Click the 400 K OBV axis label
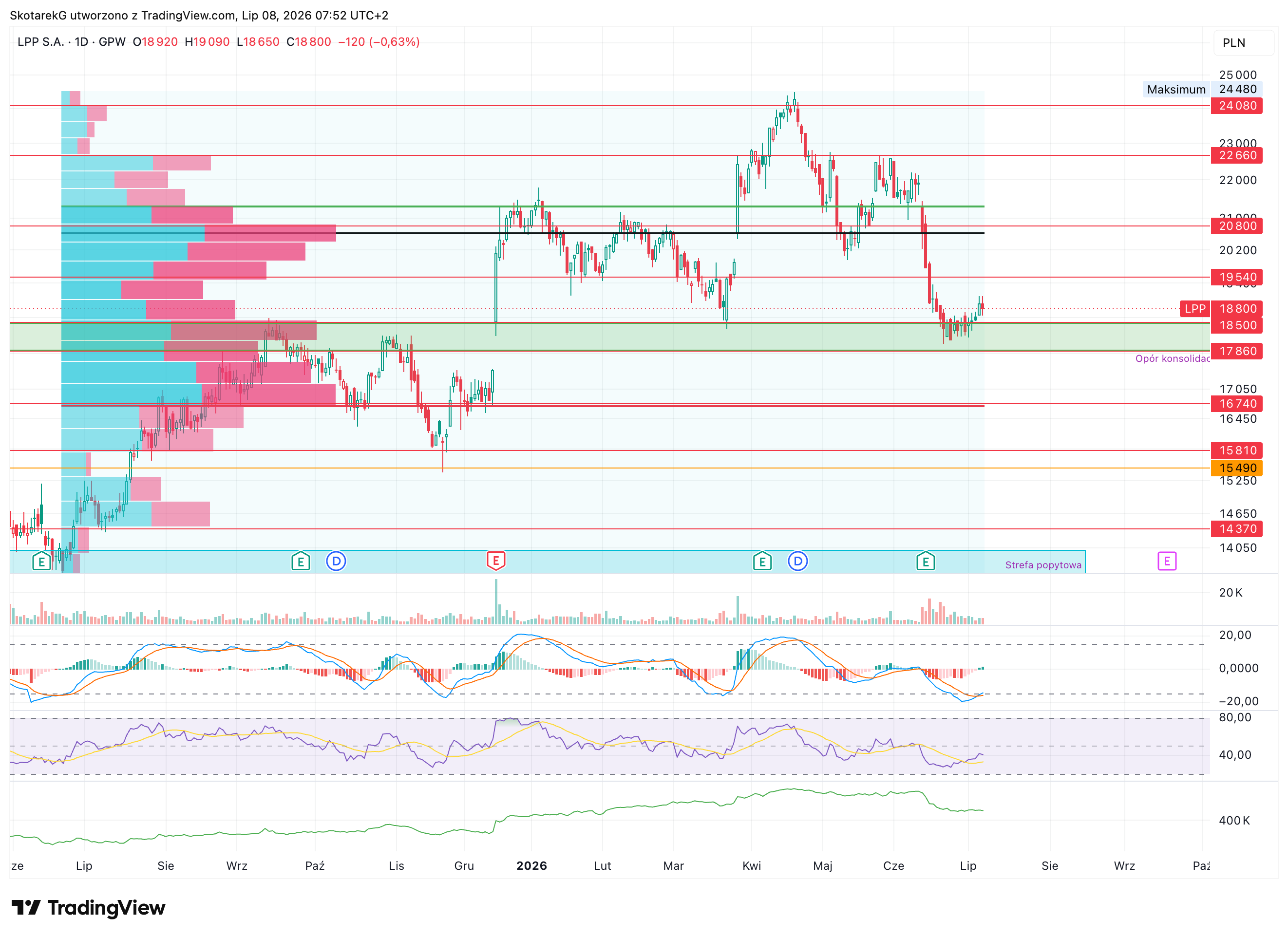Viewport: 1288px width, 937px height. [x=1234, y=820]
